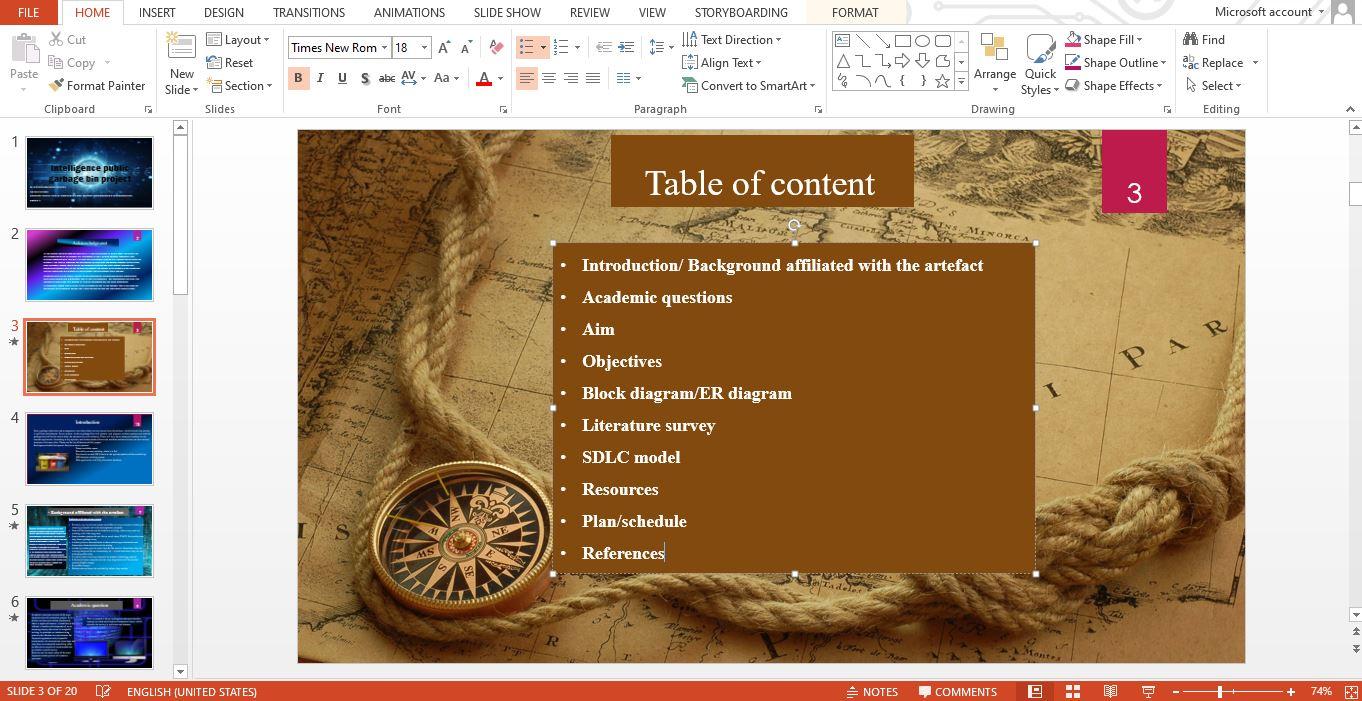Select slide 5 thumbnail in the pane
The height and width of the screenshot is (701, 1362).
pos(89,540)
